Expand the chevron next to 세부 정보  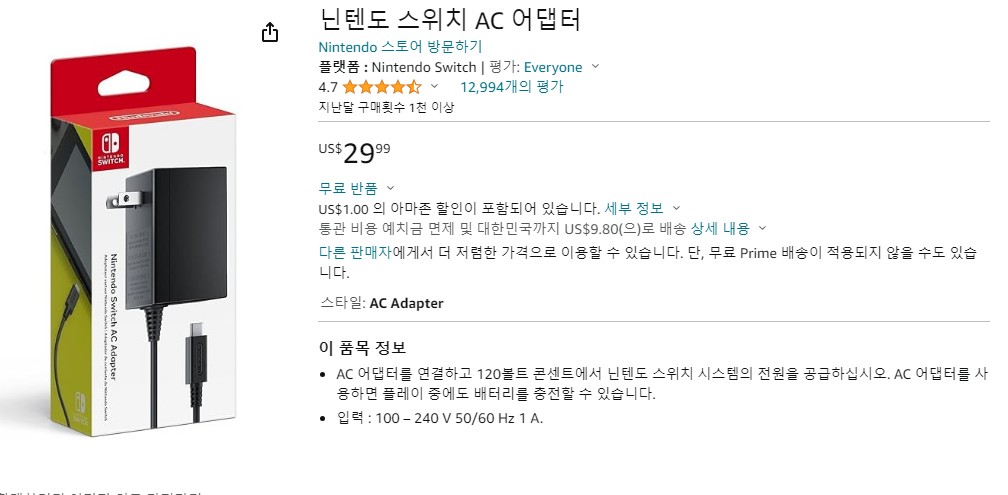pyautogui.click(x=676, y=208)
